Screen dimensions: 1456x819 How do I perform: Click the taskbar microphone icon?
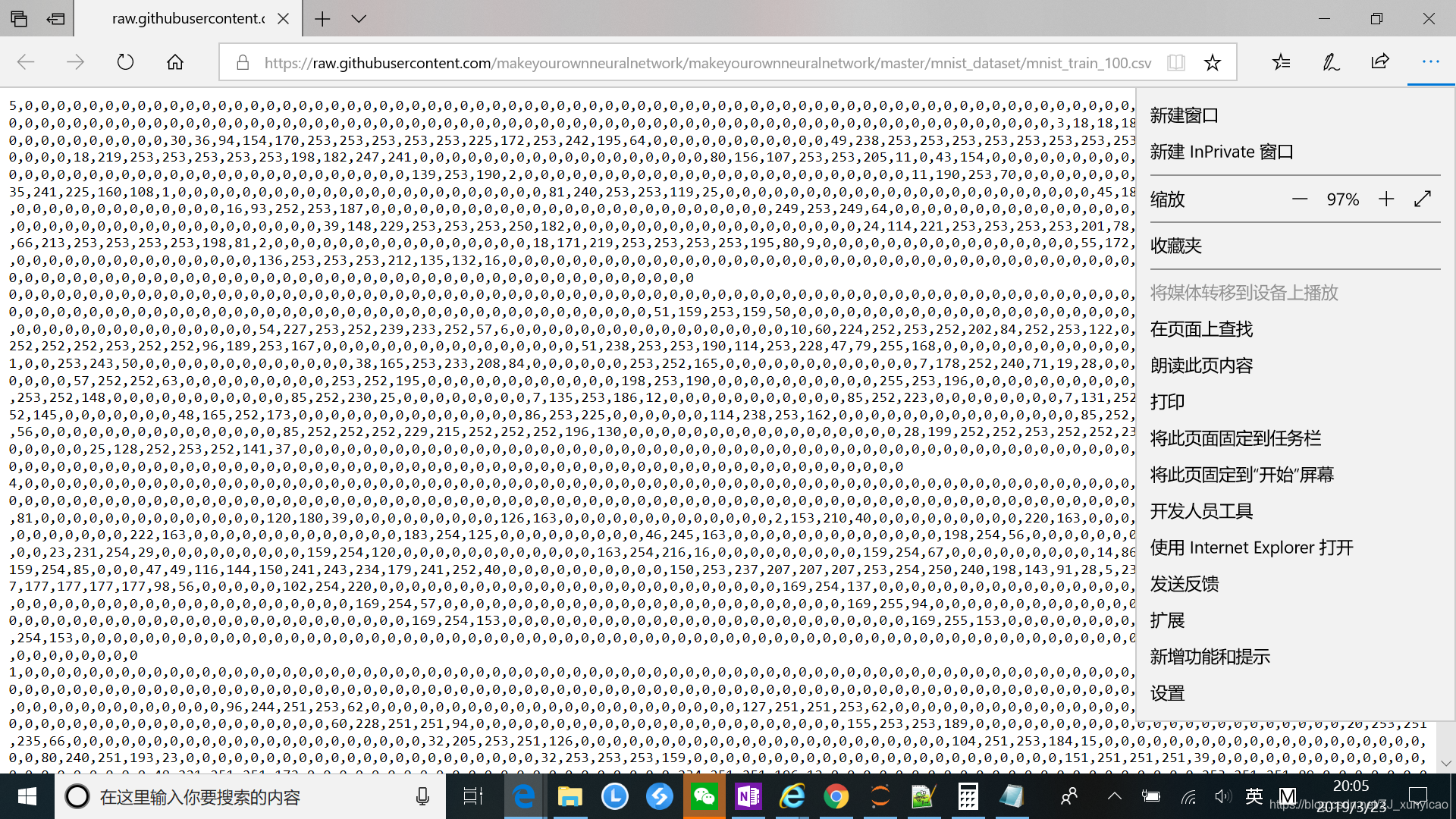pyautogui.click(x=422, y=796)
